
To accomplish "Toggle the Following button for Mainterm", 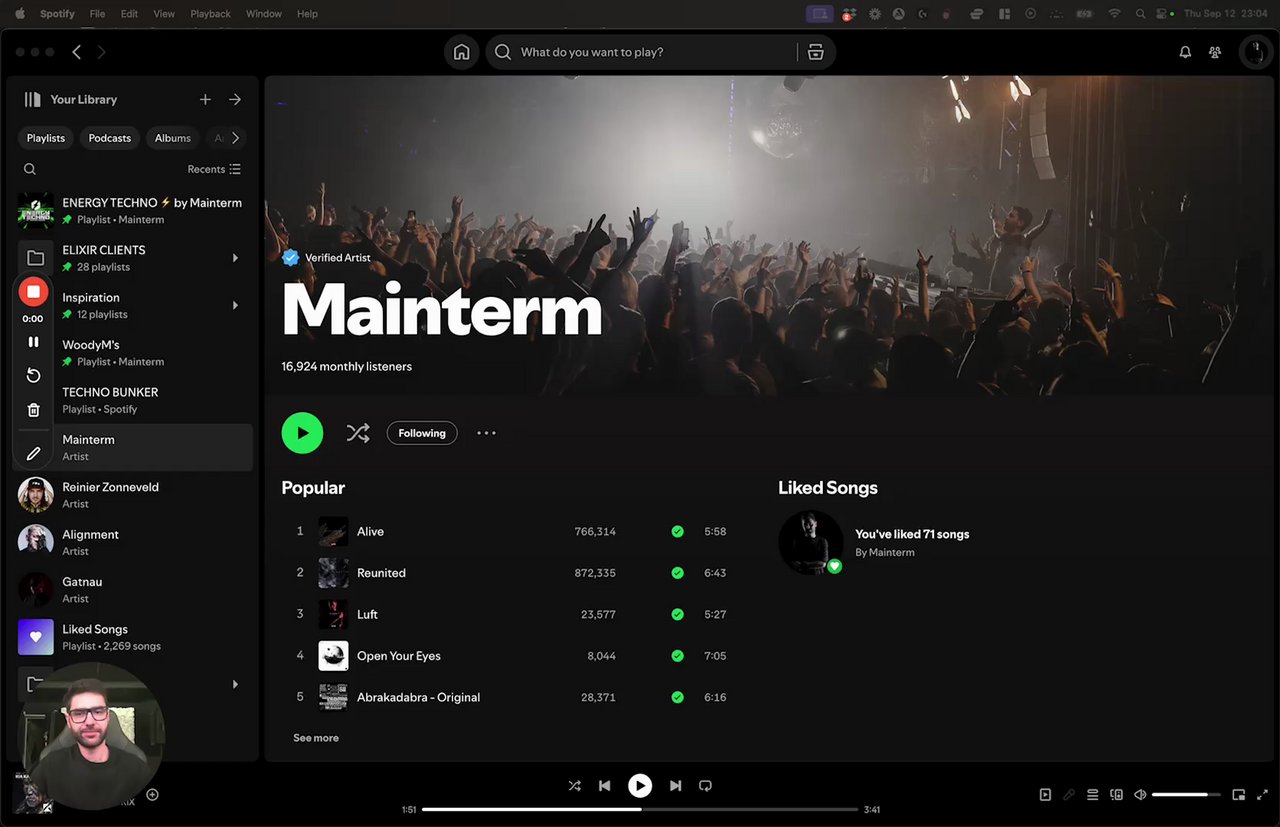I will (422, 433).
